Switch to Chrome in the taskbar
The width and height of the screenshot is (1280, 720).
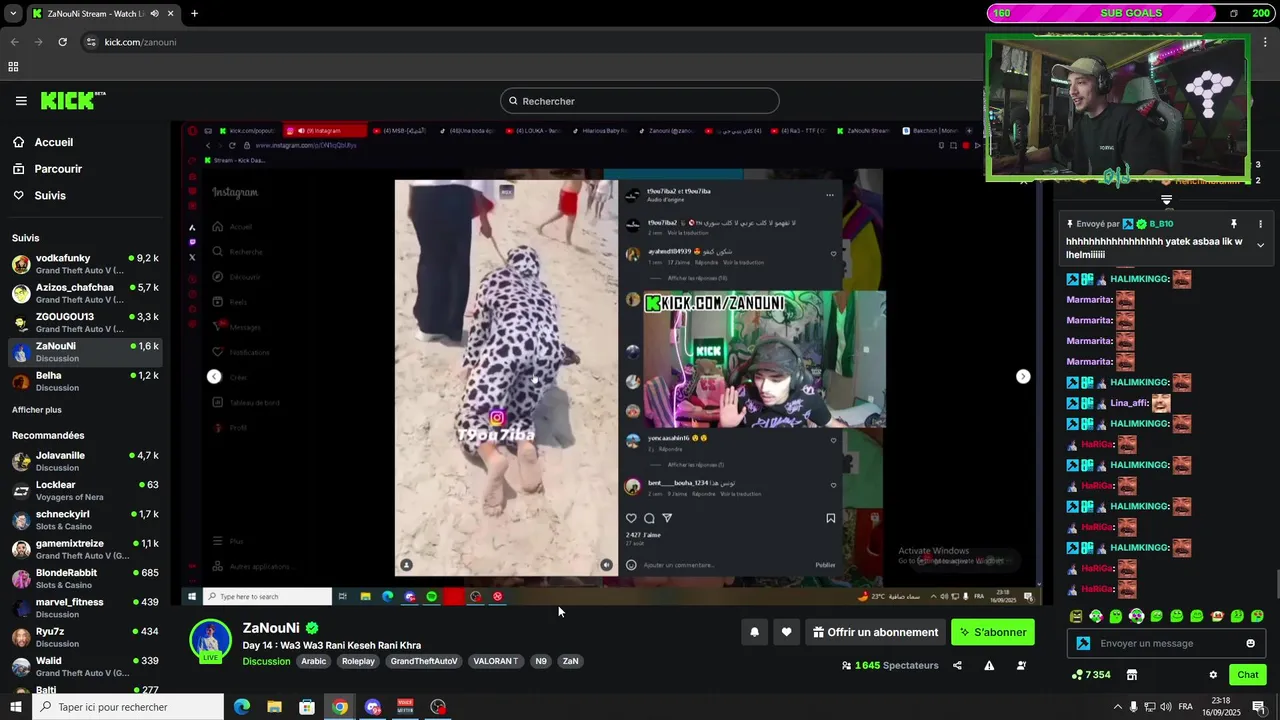[x=340, y=707]
